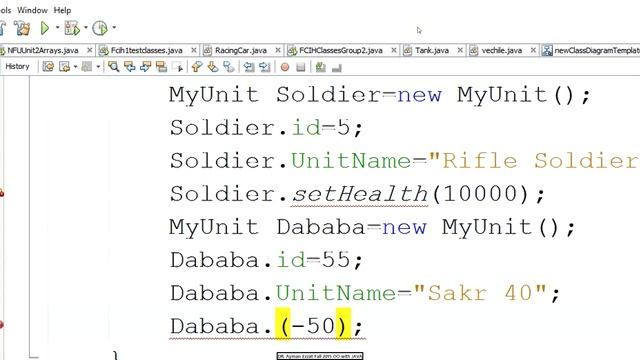Switch to the FCIHClassesGroup2.java tab

pos(340,51)
